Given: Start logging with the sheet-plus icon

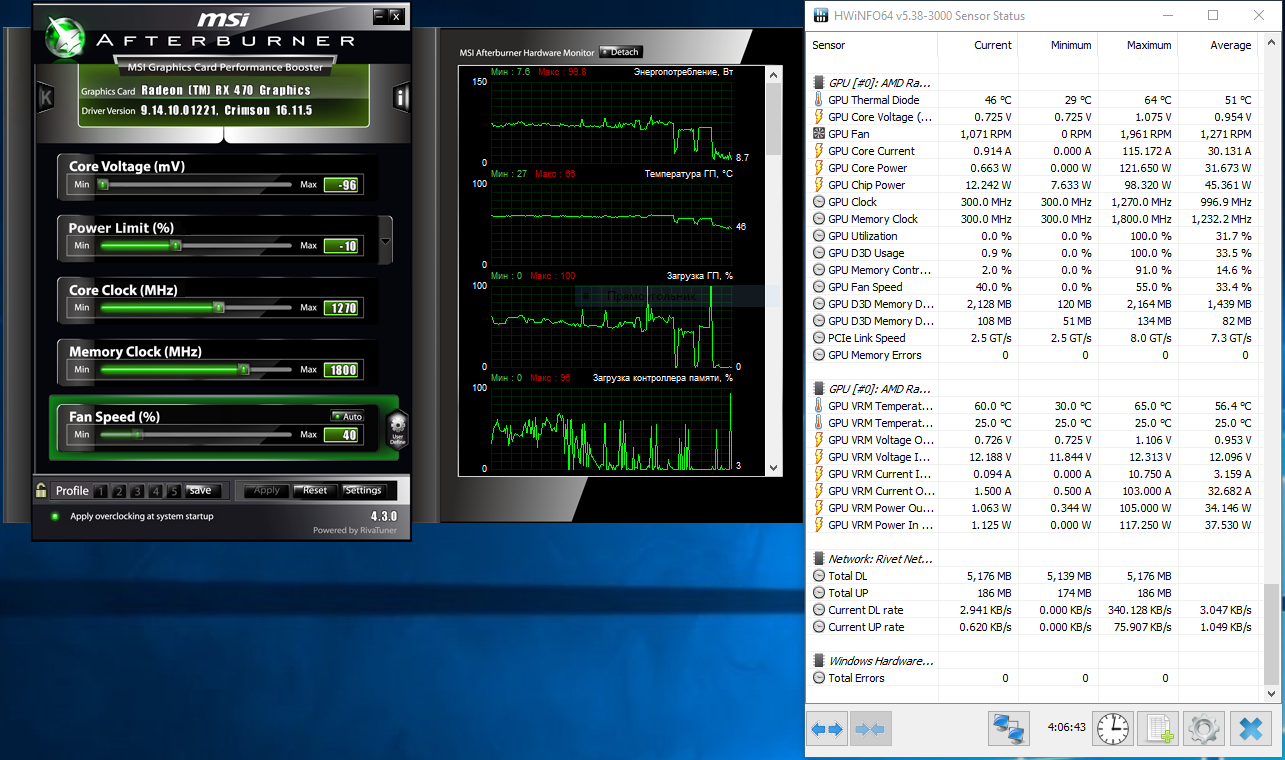Looking at the screenshot, I should click(1159, 729).
